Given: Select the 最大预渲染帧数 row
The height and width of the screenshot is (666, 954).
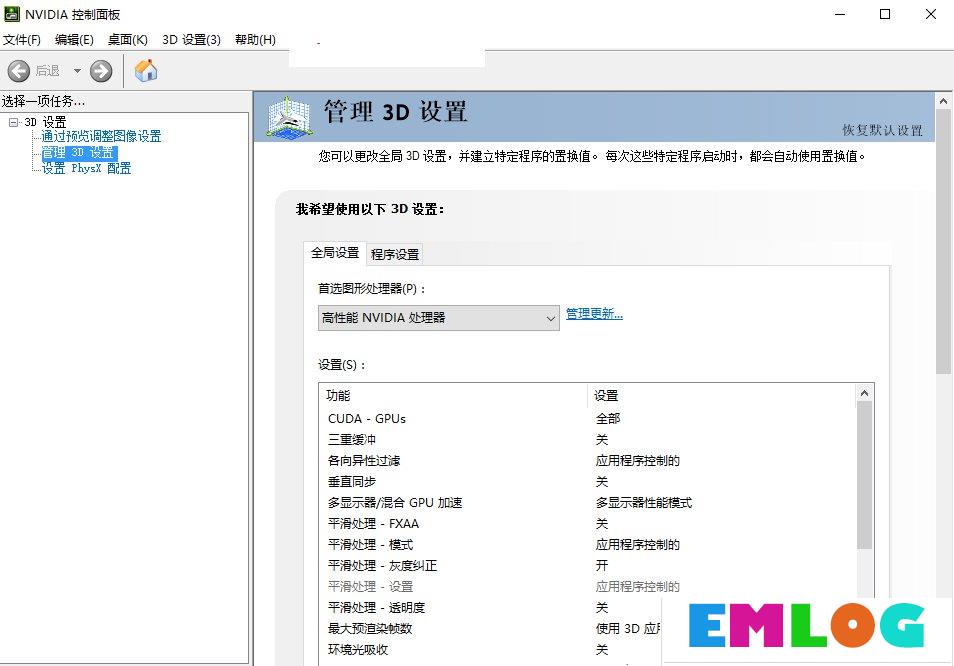Looking at the screenshot, I should [x=491, y=628].
